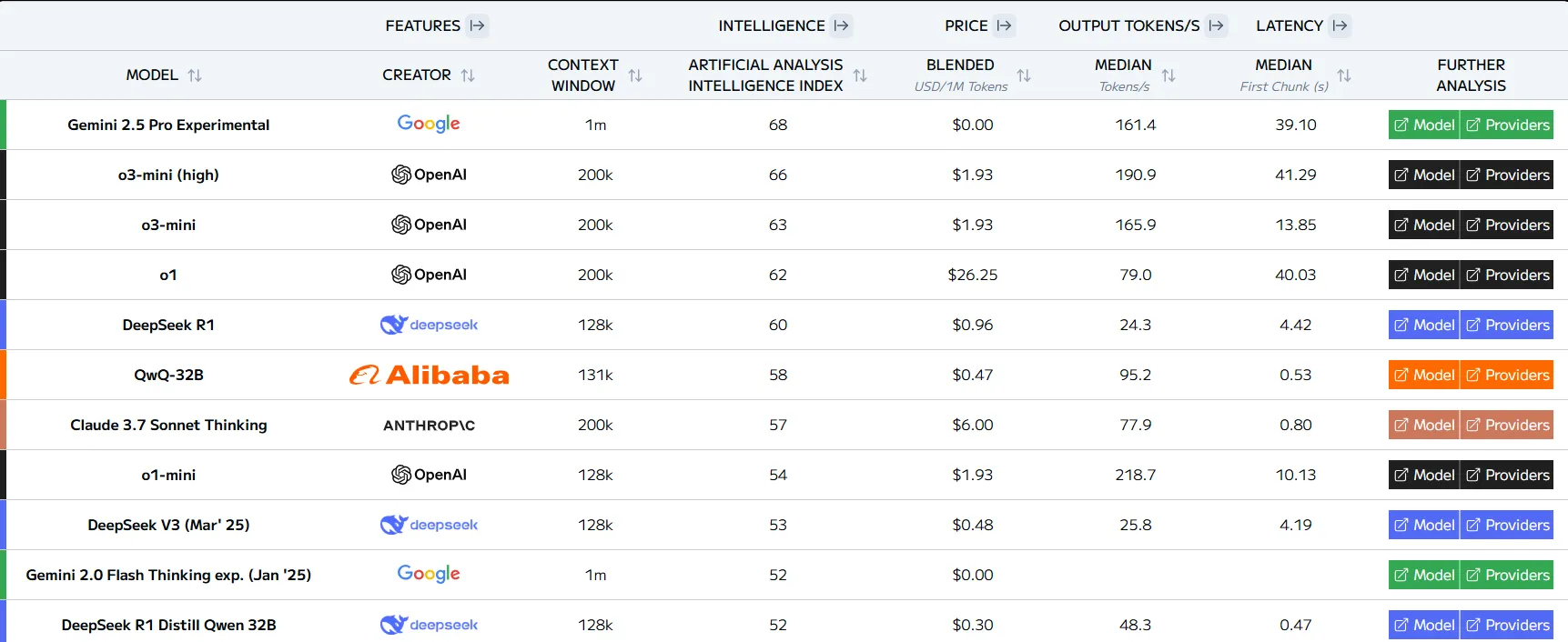Expand the PRICE column group arrow
The width and height of the screenshot is (1568, 642).
1004,25
